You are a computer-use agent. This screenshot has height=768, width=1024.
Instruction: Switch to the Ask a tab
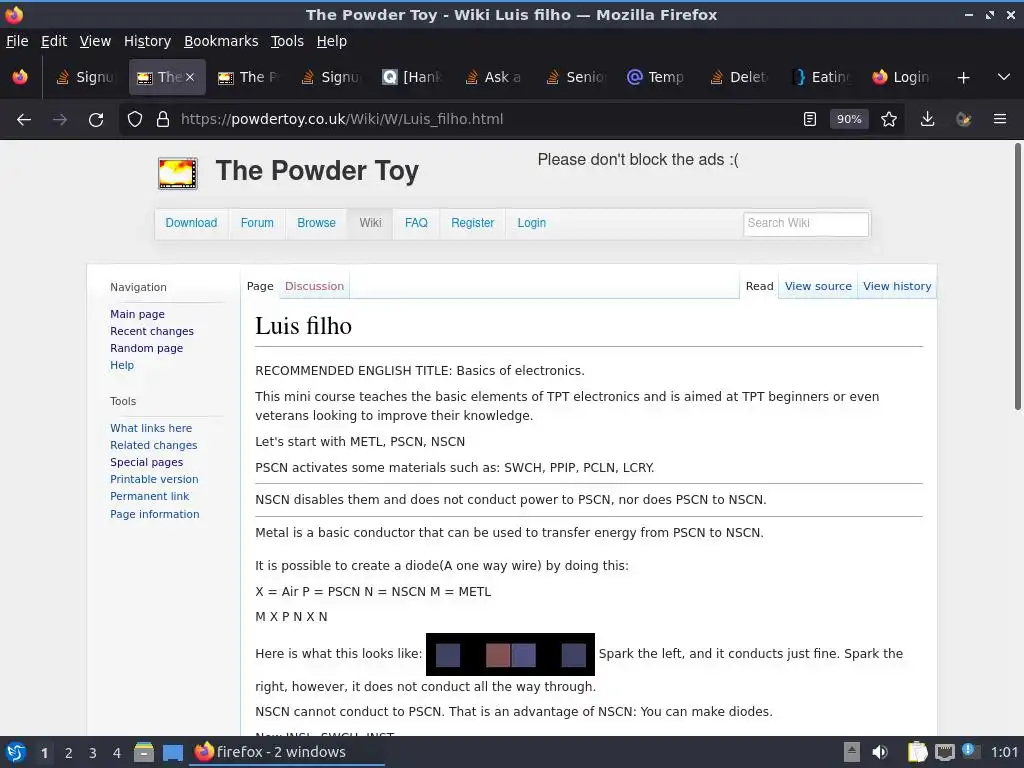[494, 78]
